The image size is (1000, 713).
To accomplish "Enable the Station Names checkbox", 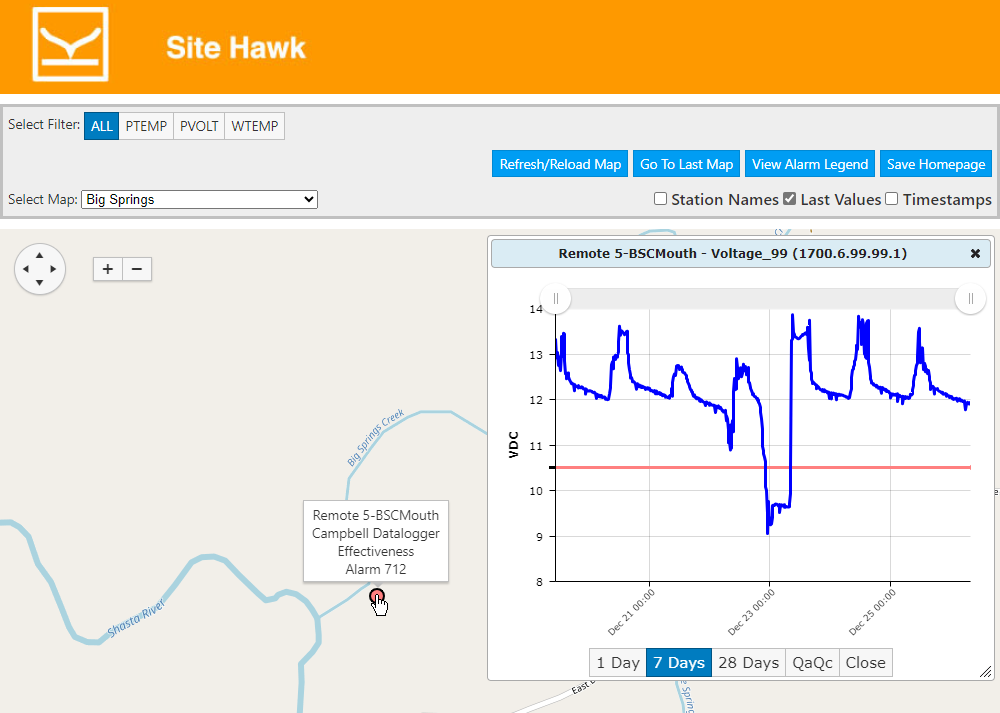I will point(661,199).
